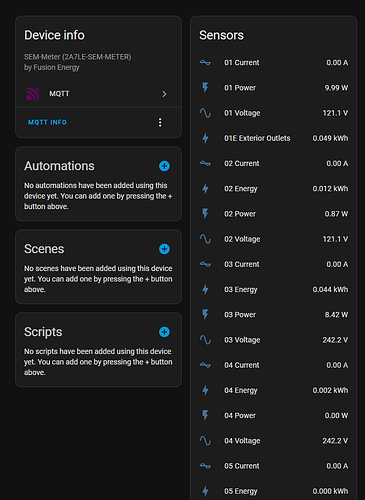Click the 0.000 kWh energy value
The width and height of the screenshot is (365, 500).
pos(330,491)
